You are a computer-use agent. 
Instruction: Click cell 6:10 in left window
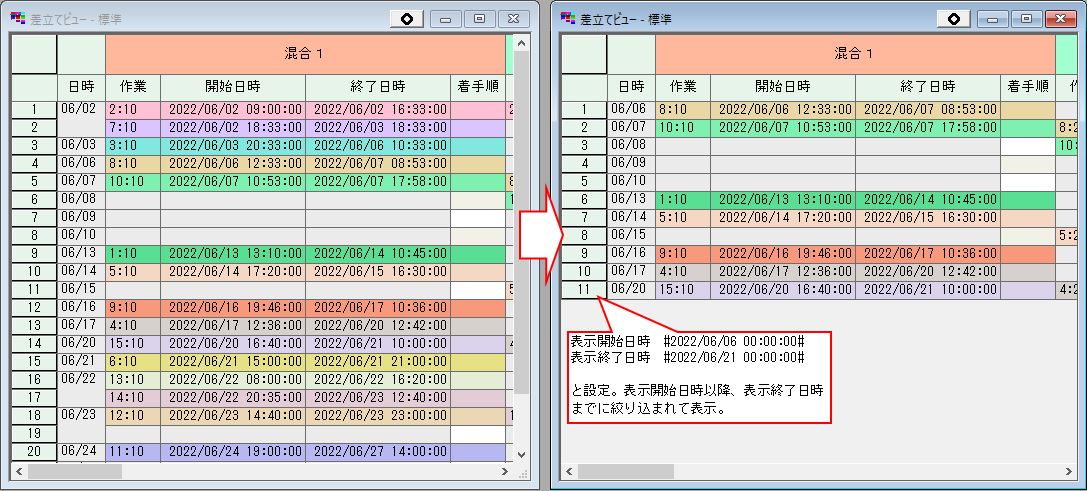(133, 363)
